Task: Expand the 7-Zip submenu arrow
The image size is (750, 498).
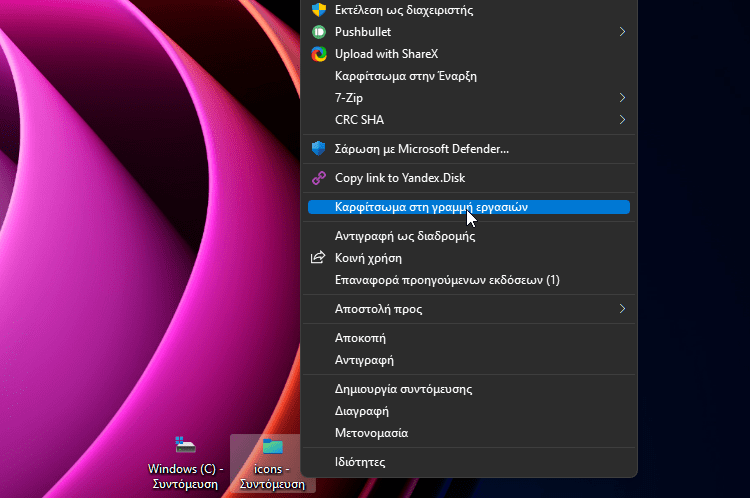Action: 622,98
